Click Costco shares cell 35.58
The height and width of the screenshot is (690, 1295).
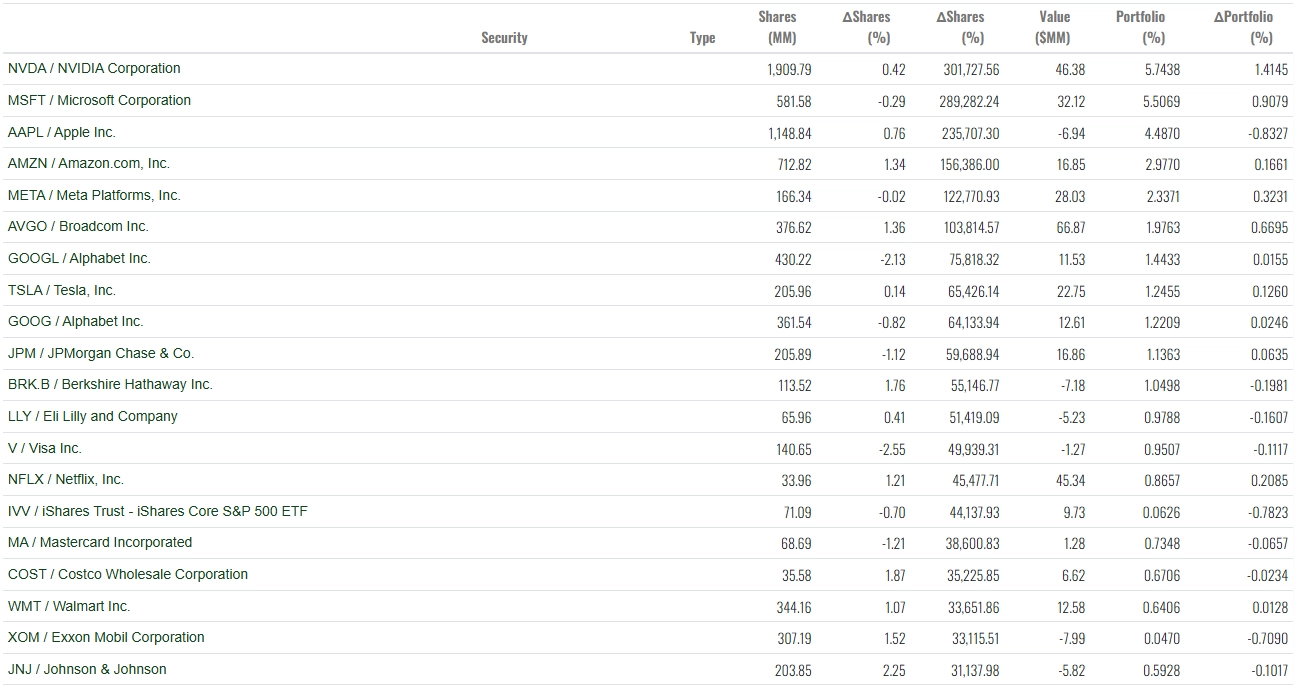[x=797, y=576]
